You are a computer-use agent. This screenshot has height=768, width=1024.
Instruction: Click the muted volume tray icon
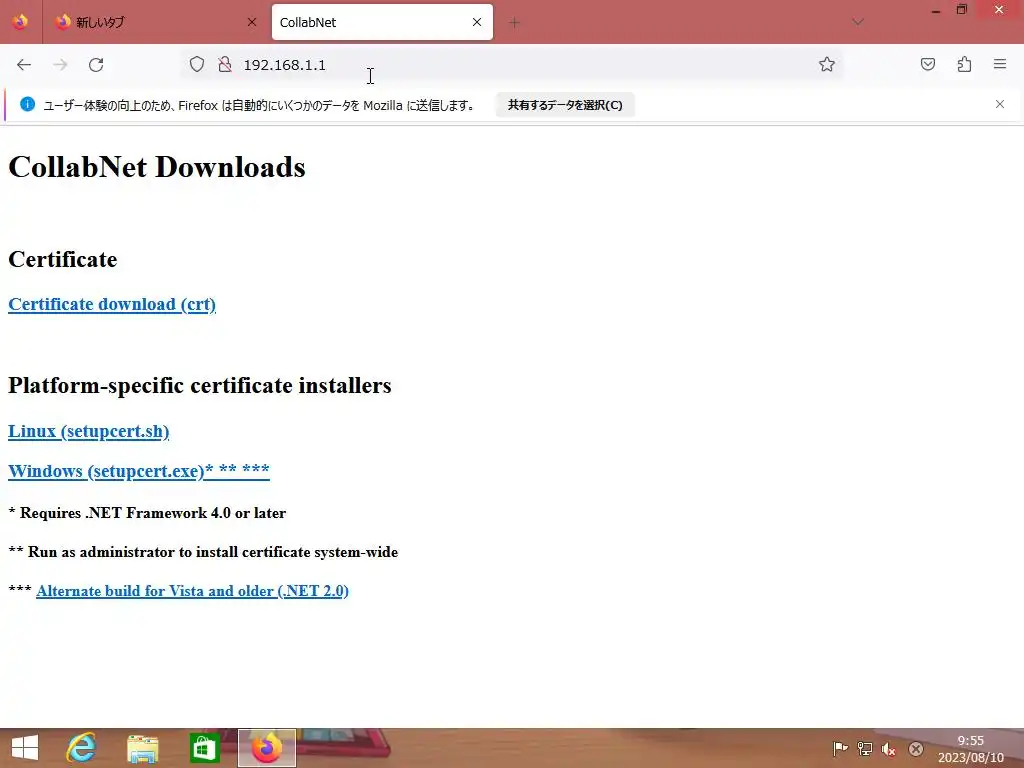889,748
